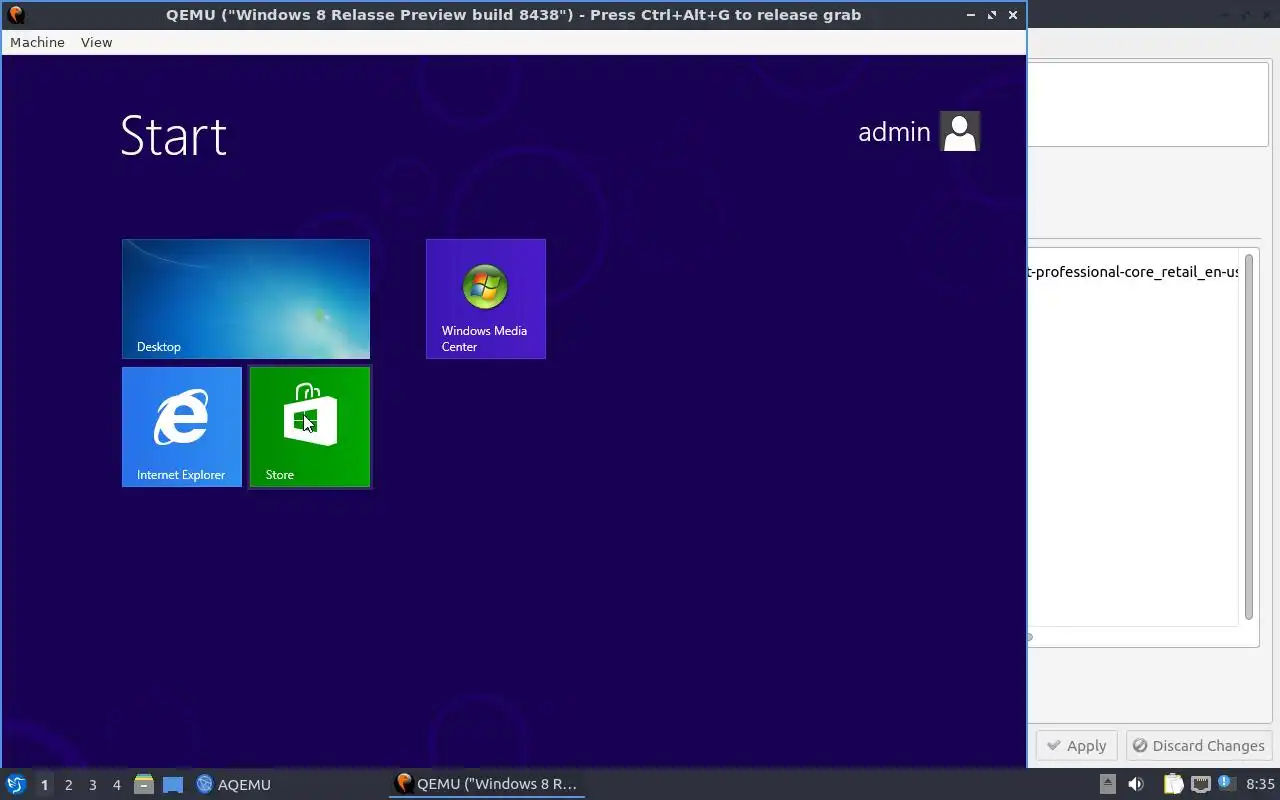The height and width of the screenshot is (800, 1280).
Task: Open the clipboard manager tray icon
Action: pyautogui.click(x=1173, y=784)
